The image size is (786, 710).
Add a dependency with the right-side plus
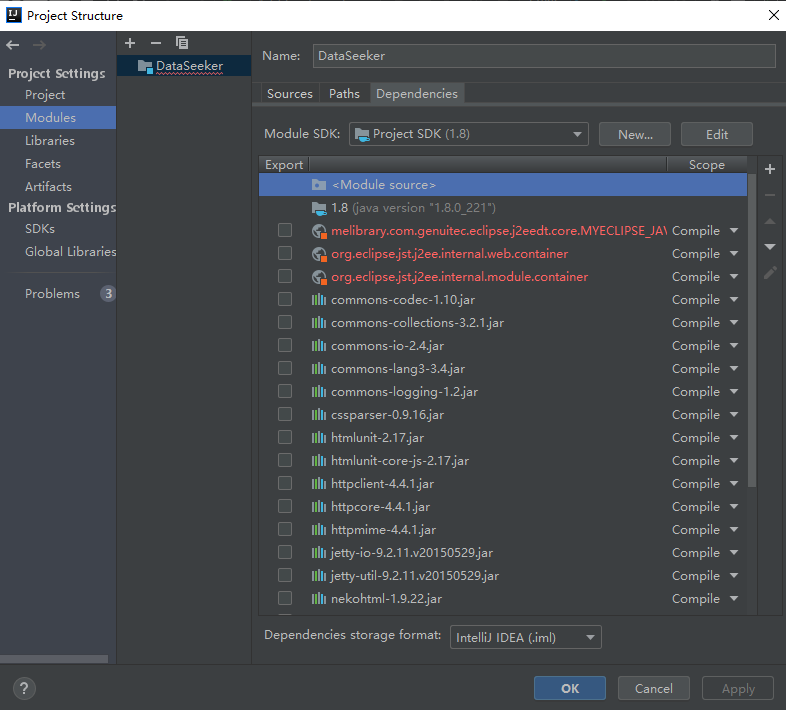click(770, 169)
